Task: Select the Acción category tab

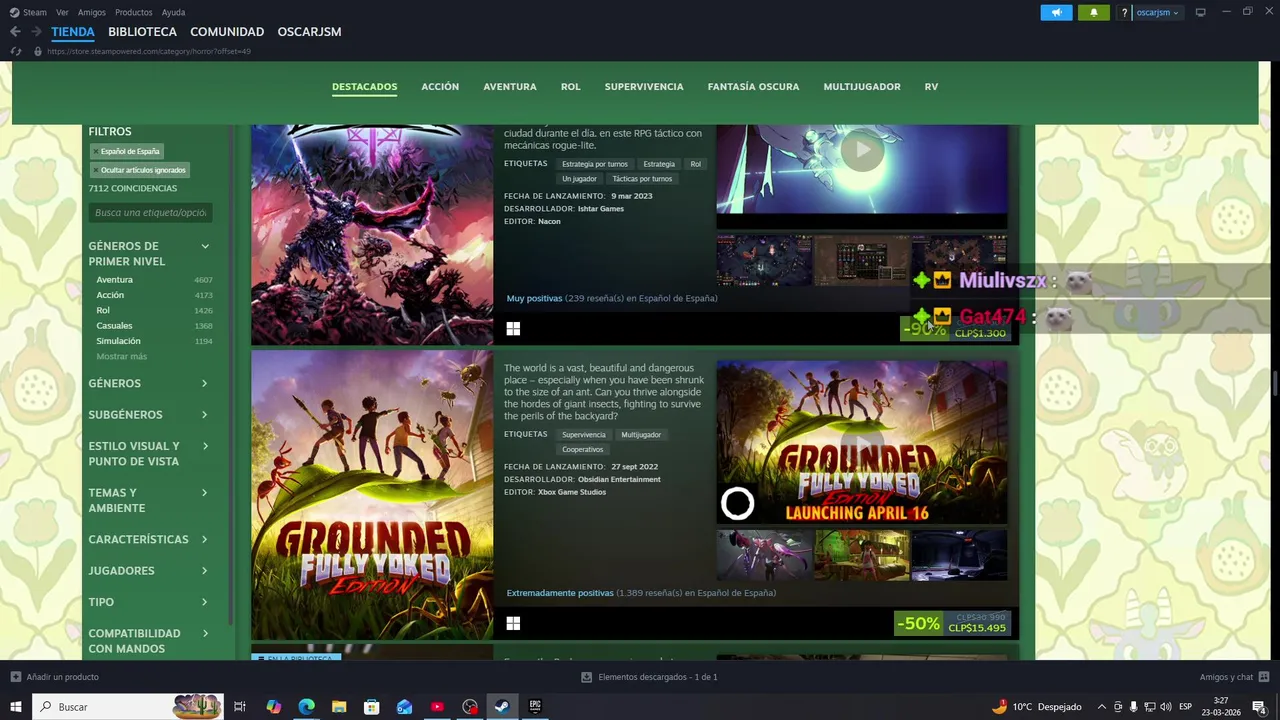Action: (440, 87)
